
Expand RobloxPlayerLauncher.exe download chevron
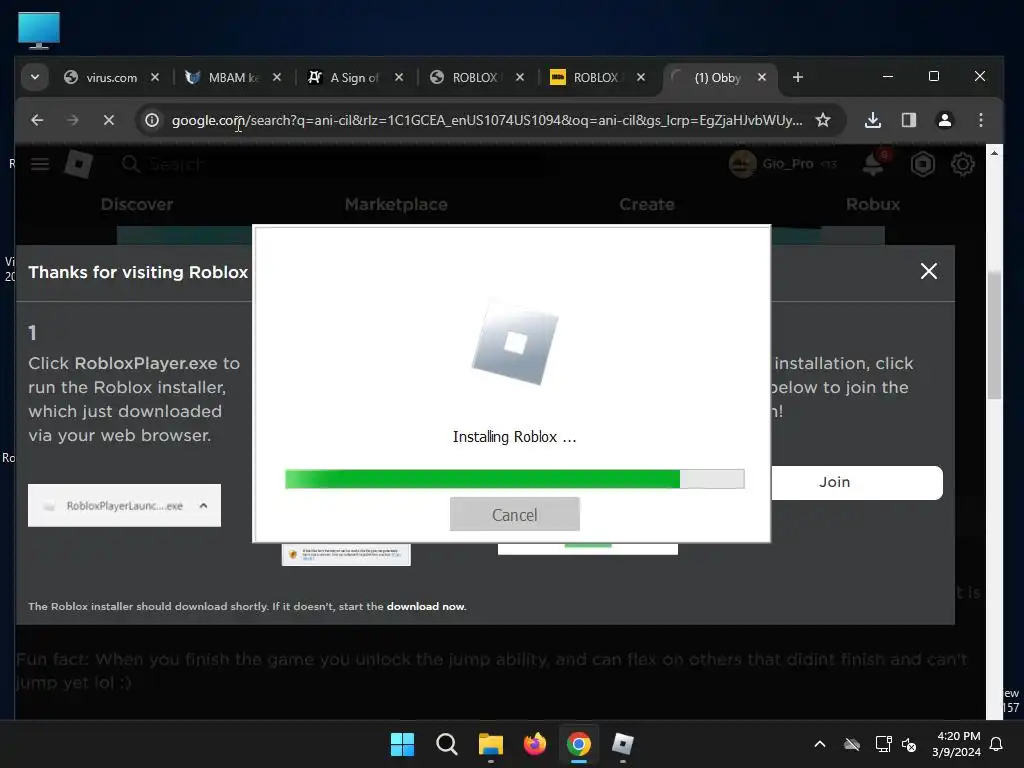click(203, 505)
